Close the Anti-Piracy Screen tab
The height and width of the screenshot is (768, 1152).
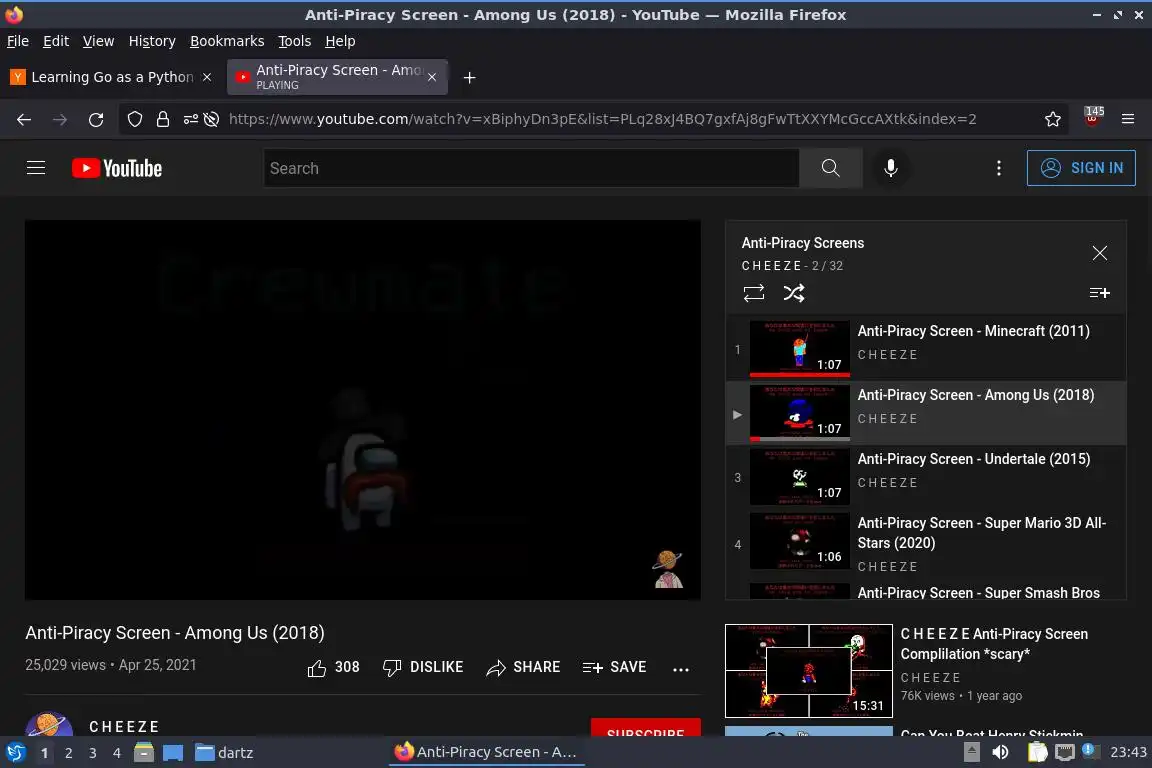tap(432, 77)
